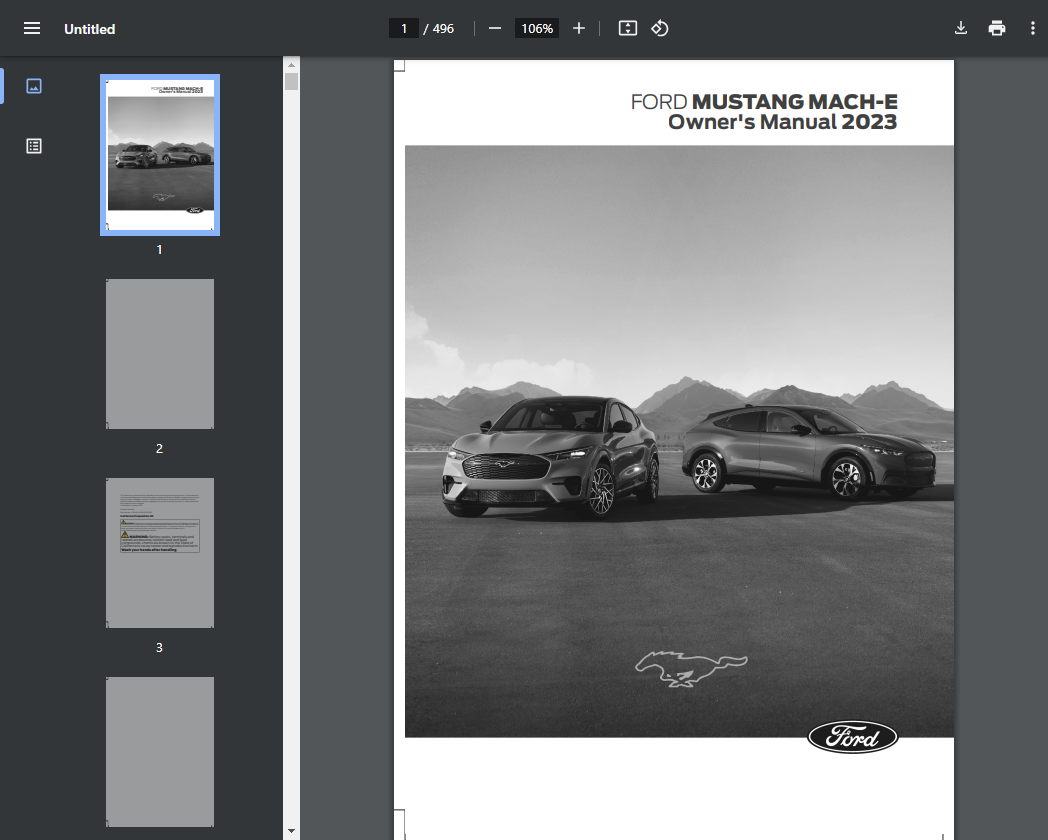Print the document

(997, 29)
